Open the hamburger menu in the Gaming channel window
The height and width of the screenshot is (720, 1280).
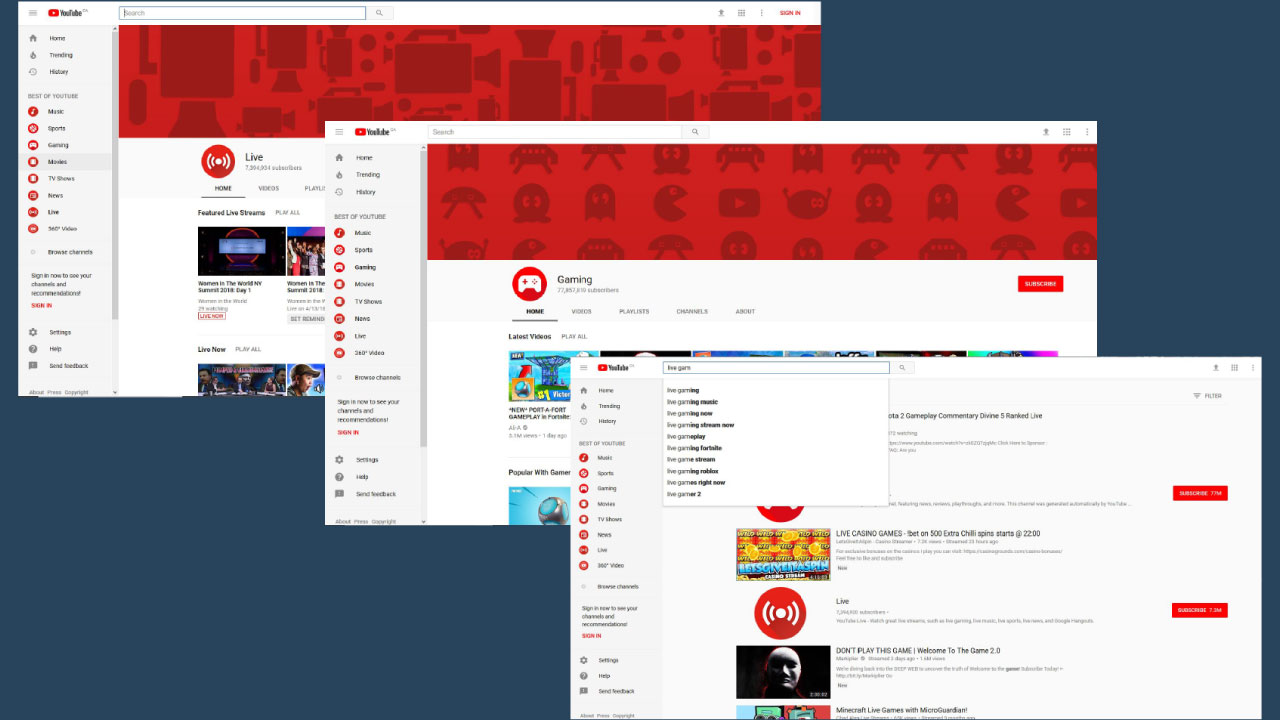click(339, 132)
